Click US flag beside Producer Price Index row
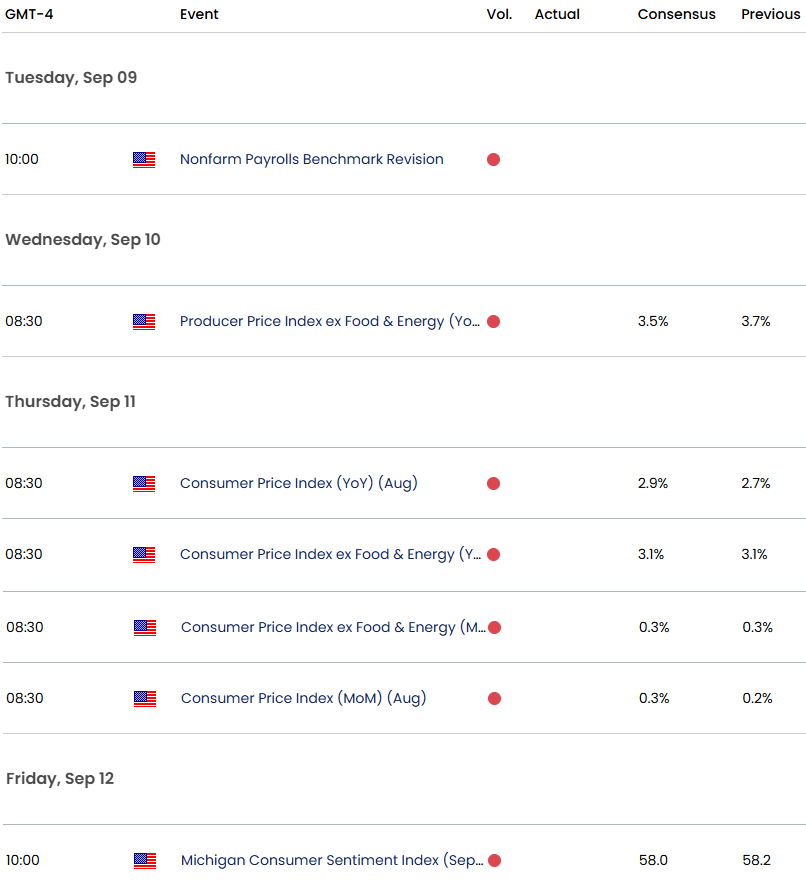Image resolution: width=806 pixels, height=880 pixels. (x=144, y=322)
